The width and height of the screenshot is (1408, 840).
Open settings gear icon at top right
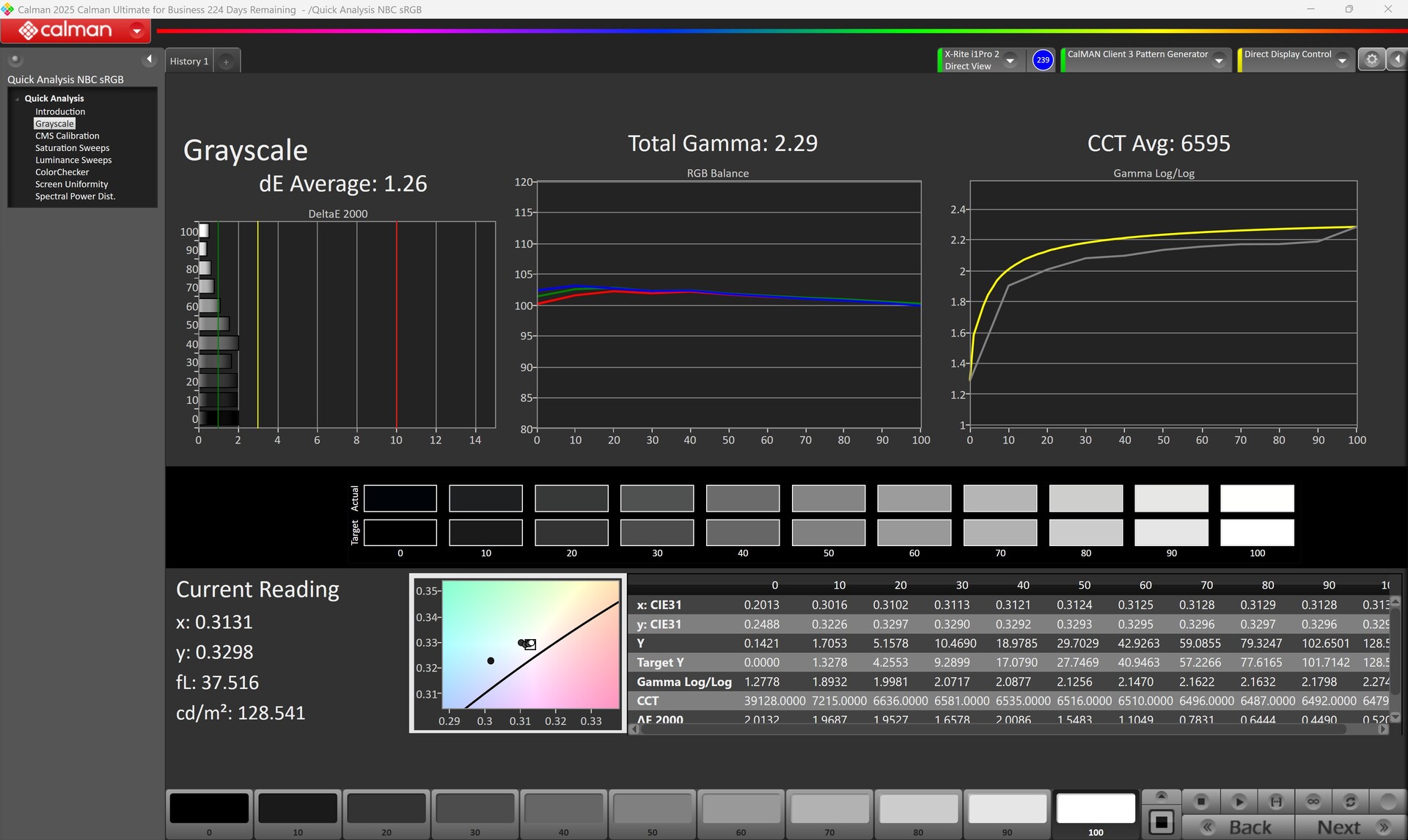point(1371,60)
